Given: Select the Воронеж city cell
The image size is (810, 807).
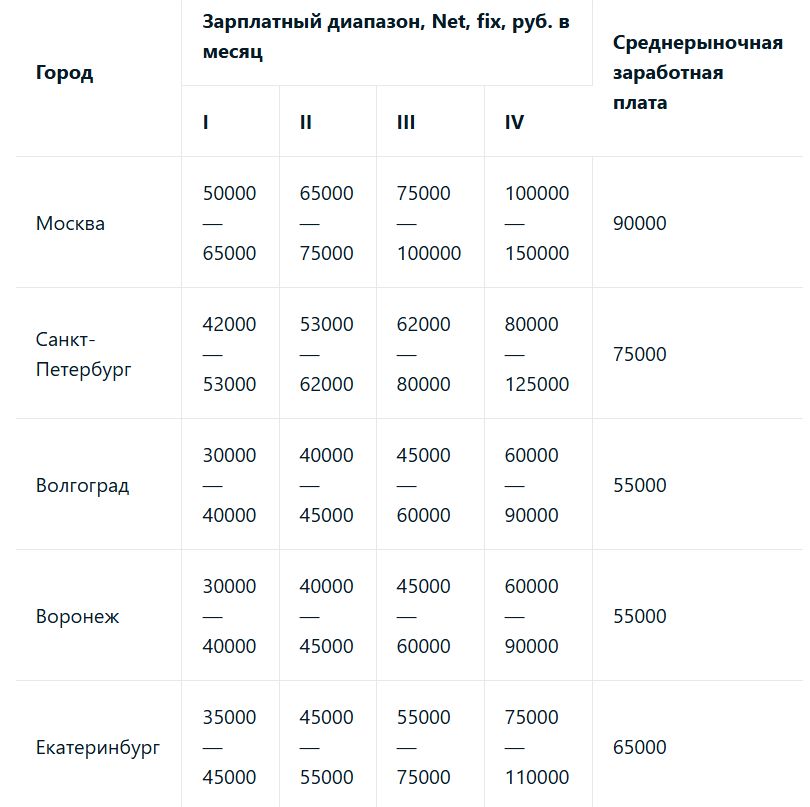Looking at the screenshot, I should (77, 616).
